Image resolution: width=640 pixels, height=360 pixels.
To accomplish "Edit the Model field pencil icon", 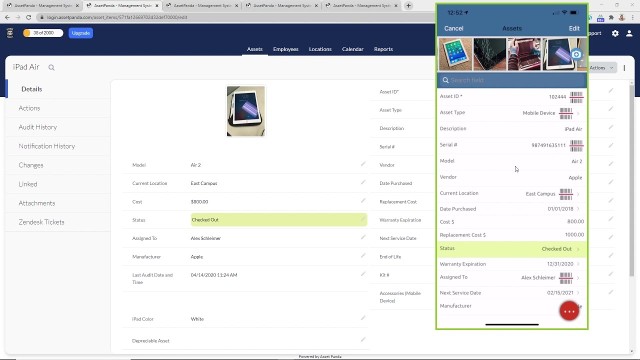I will click(x=363, y=164).
